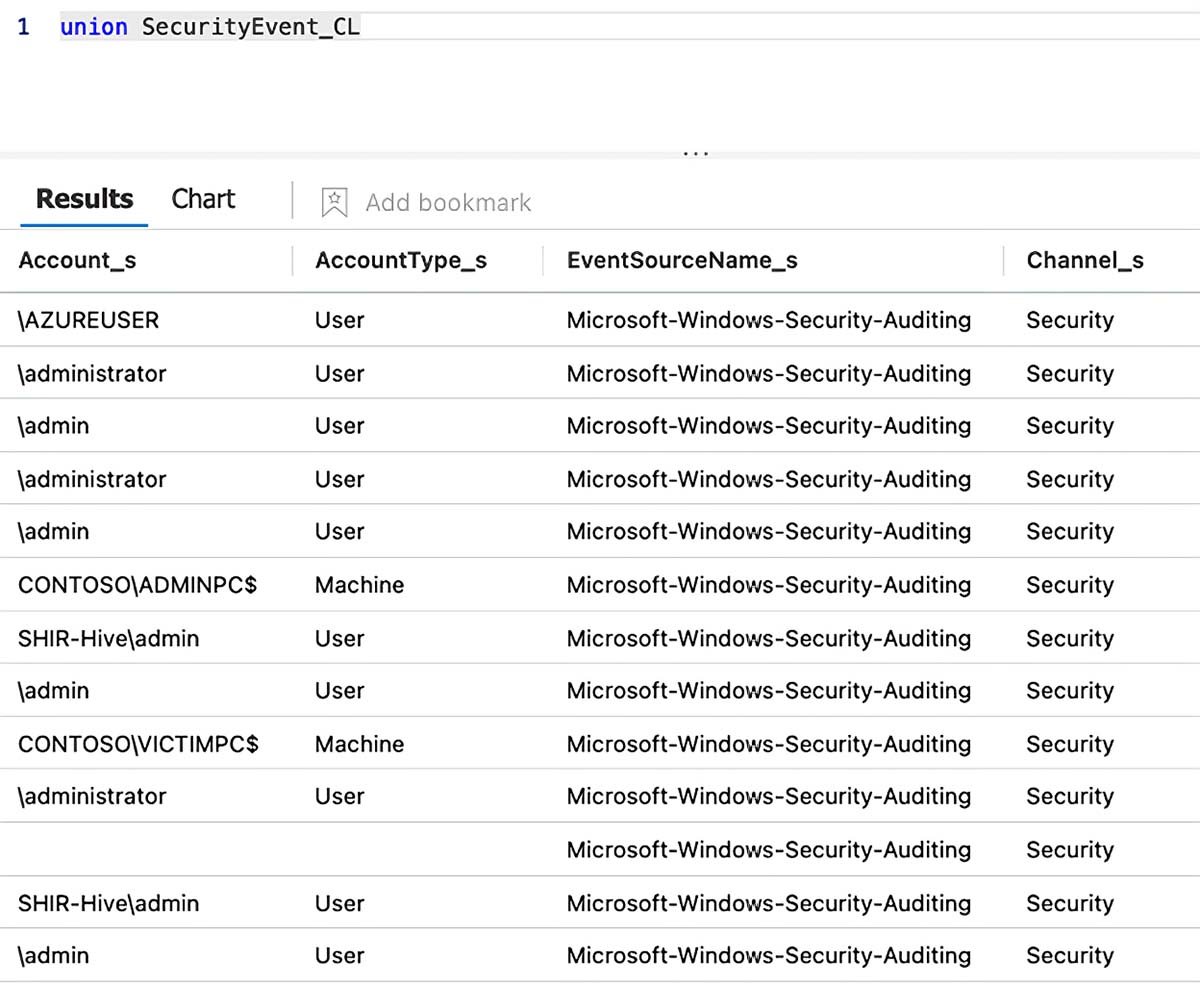The image size is (1200, 987).
Task: Click the union keyword in the query
Action: [93, 27]
